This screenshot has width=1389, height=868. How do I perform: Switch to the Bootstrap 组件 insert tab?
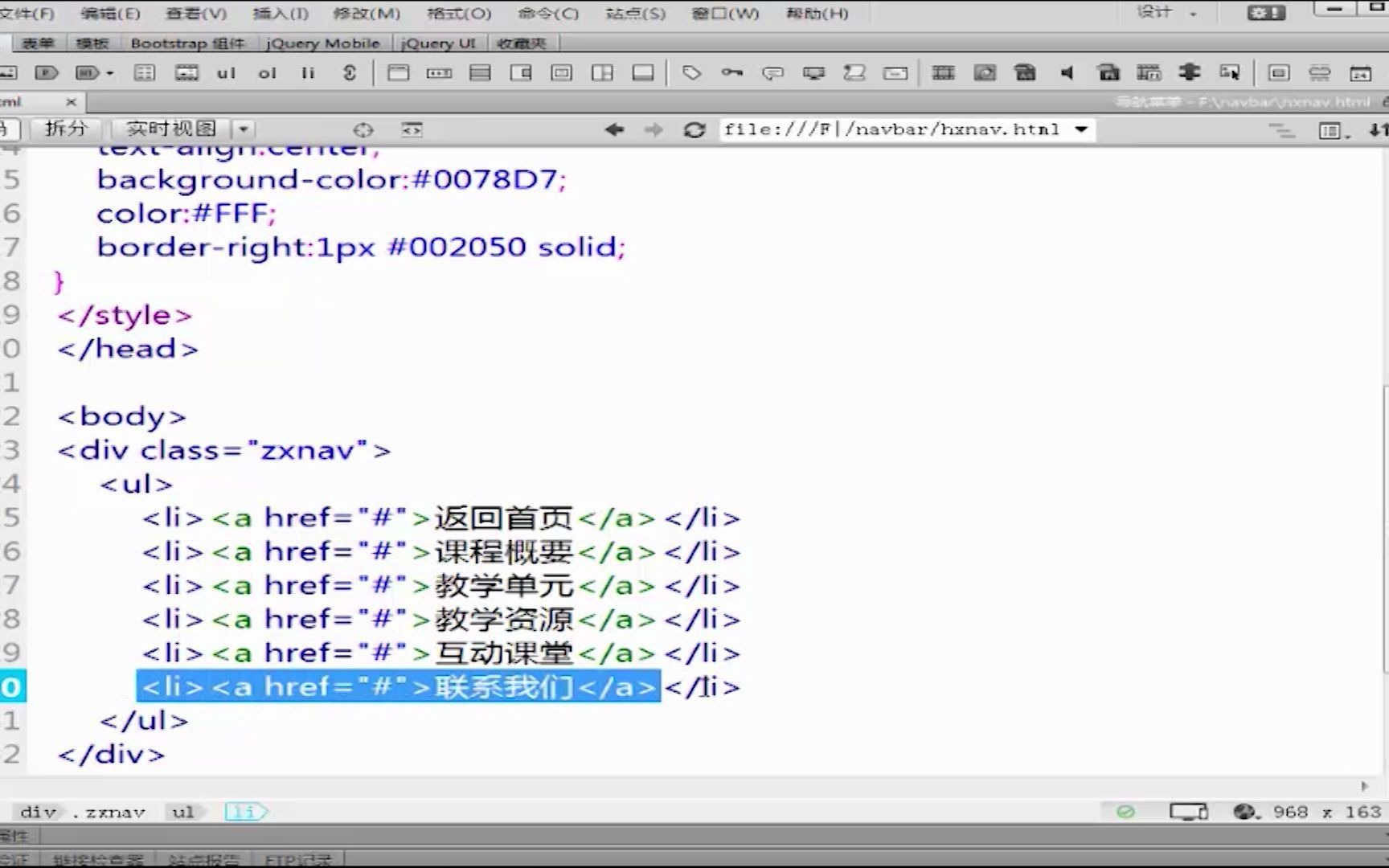[187, 43]
